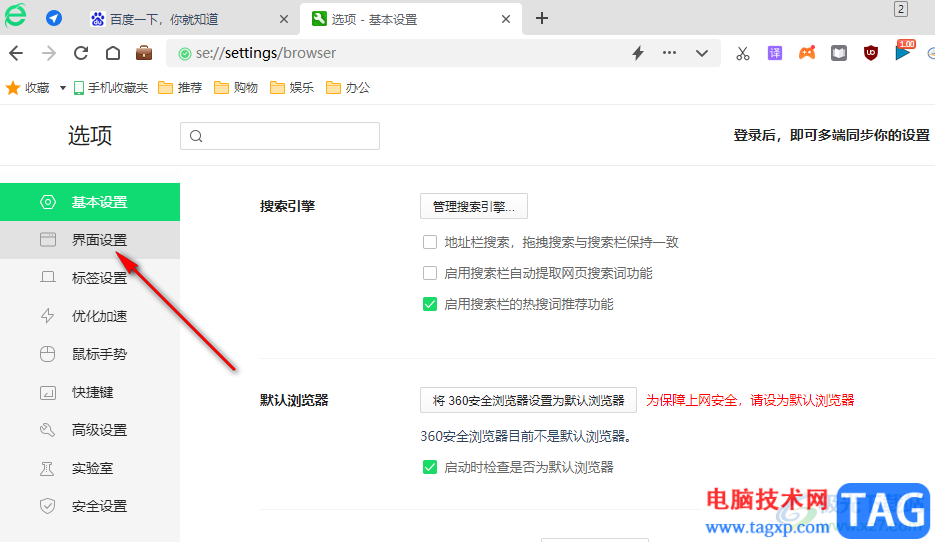
Task: Open 高级设置 in the sidebar
Action: tap(90, 430)
